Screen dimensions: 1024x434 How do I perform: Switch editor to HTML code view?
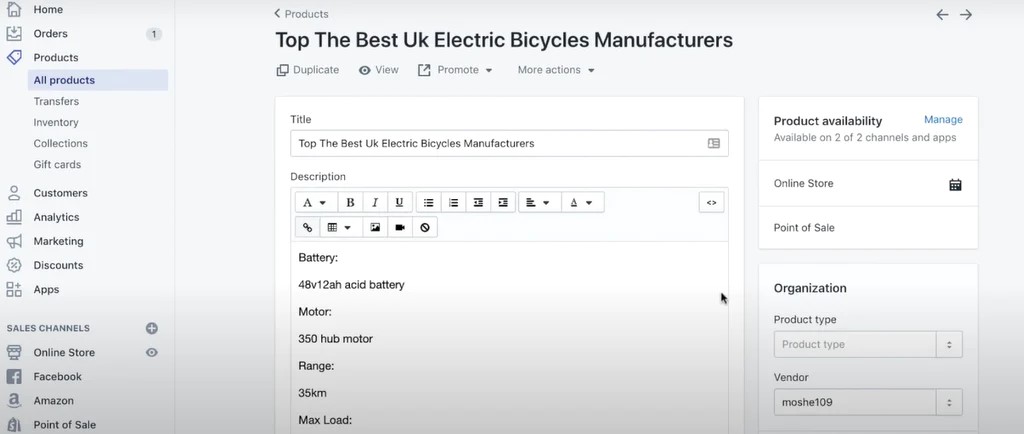pyautogui.click(x=711, y=203)
